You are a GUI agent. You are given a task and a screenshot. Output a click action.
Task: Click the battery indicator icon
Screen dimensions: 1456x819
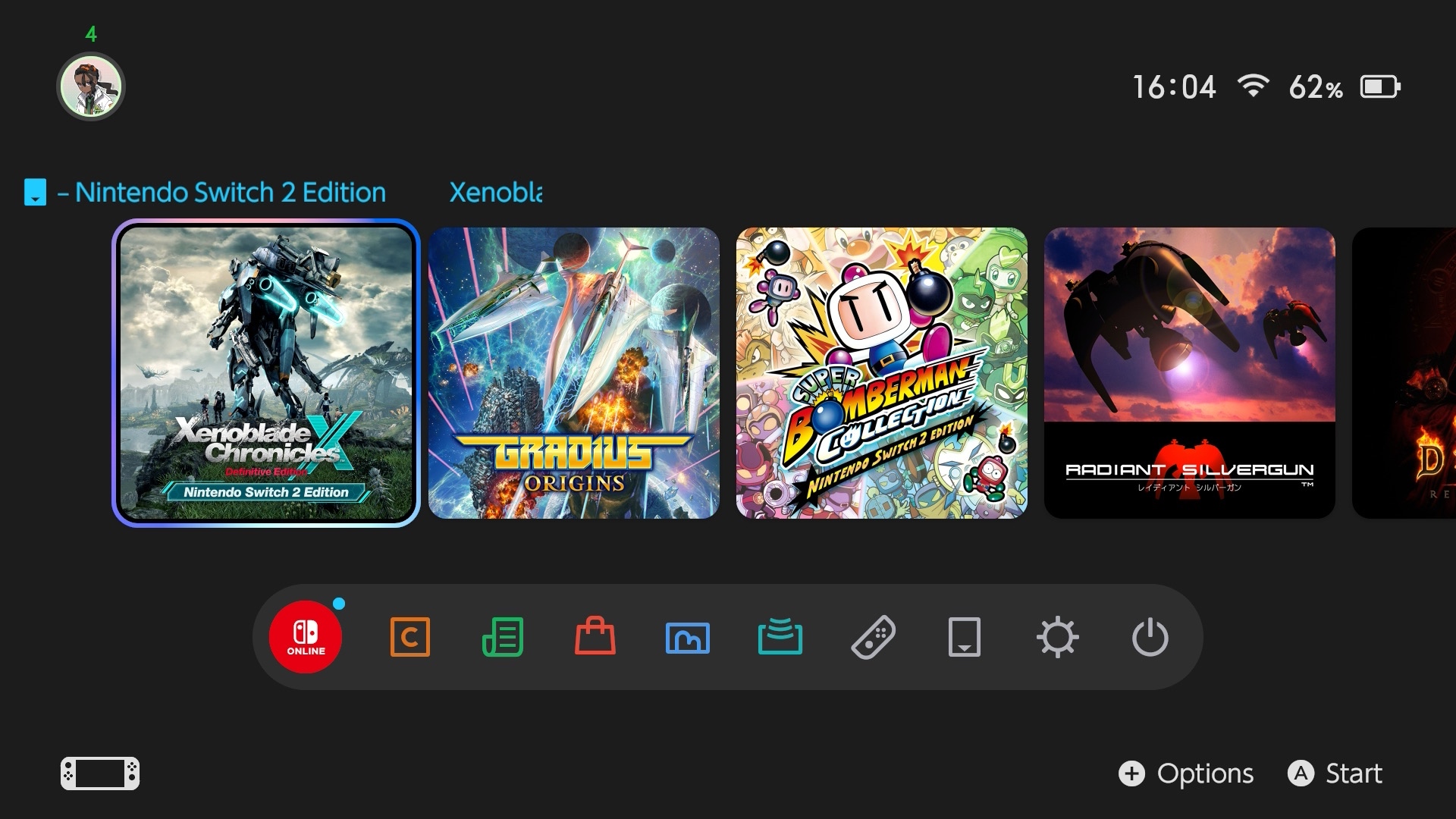pyautogui.click(x=1380, y=86)
